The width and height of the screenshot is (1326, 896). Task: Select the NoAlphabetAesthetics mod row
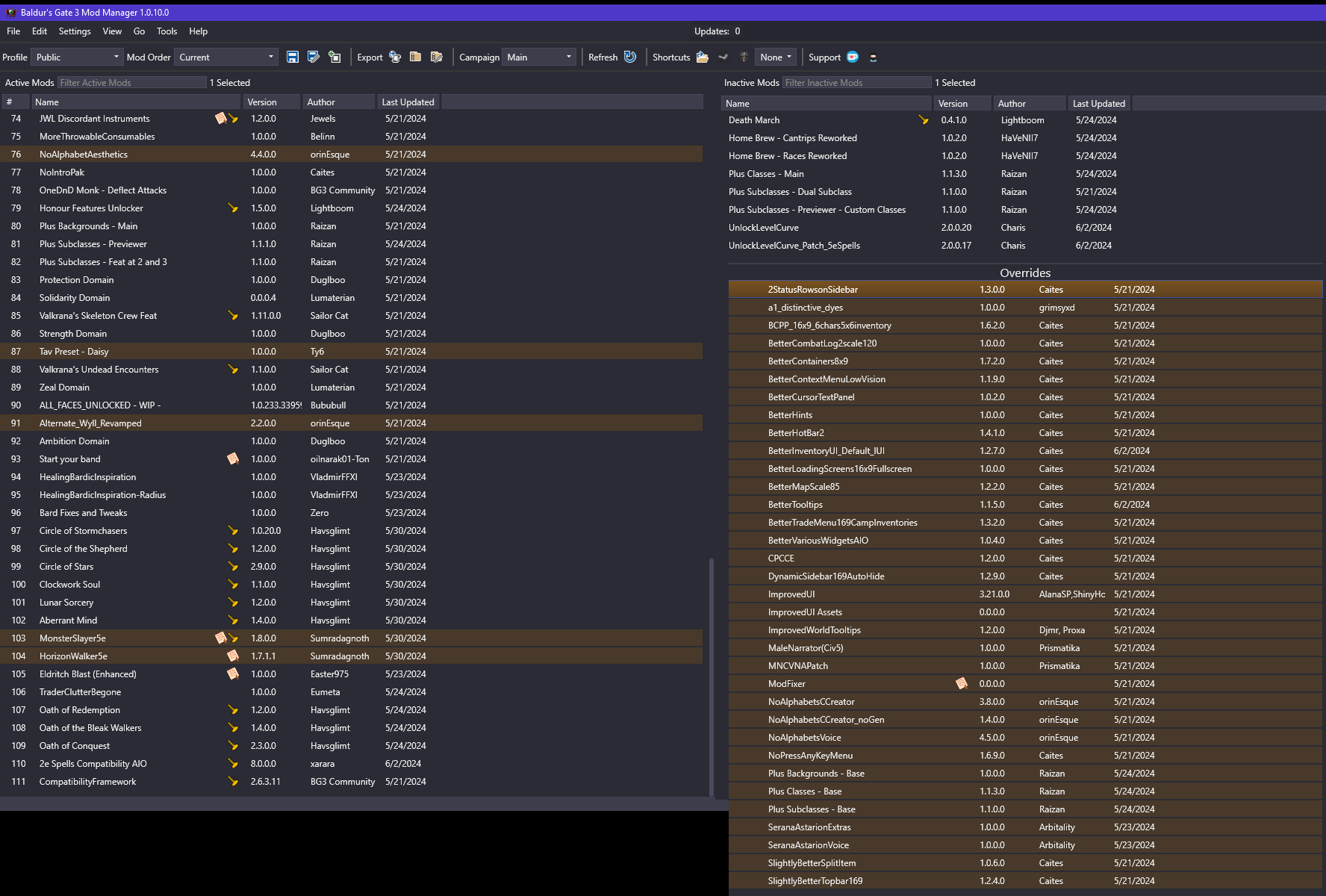pyautogui.click(x=84, y=155)
